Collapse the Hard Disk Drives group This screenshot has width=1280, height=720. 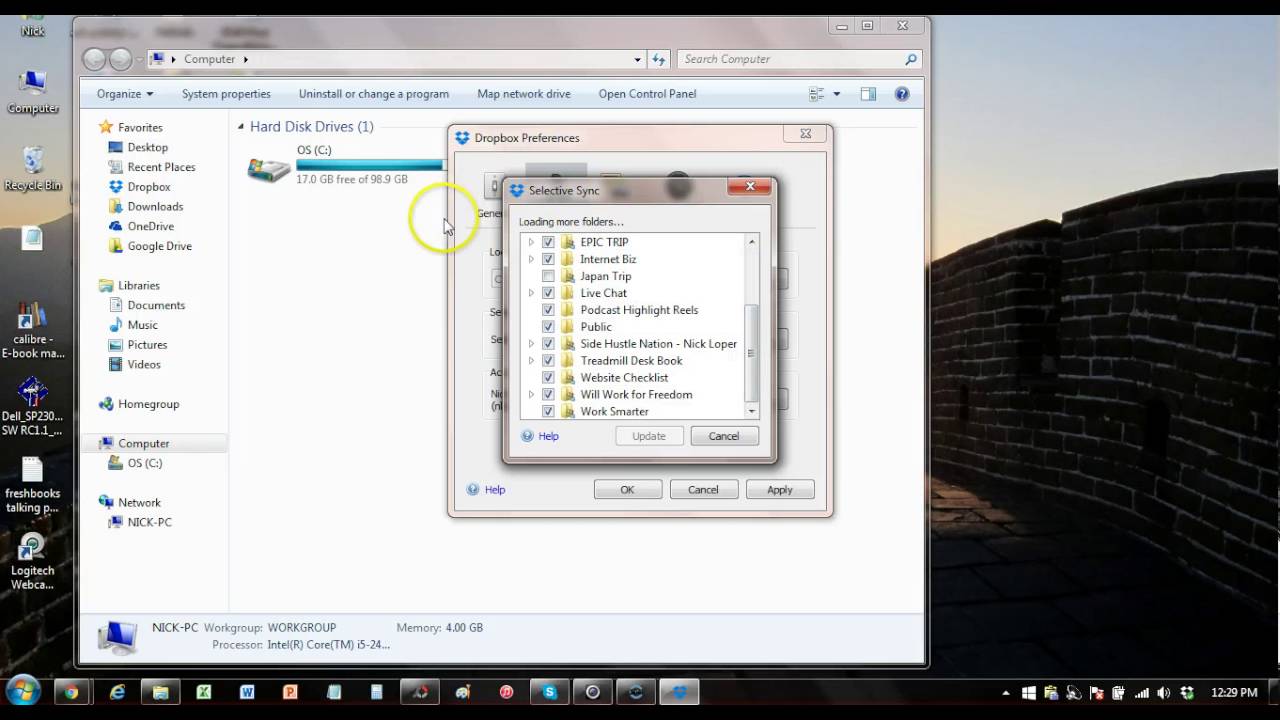(x=241, y=127)
